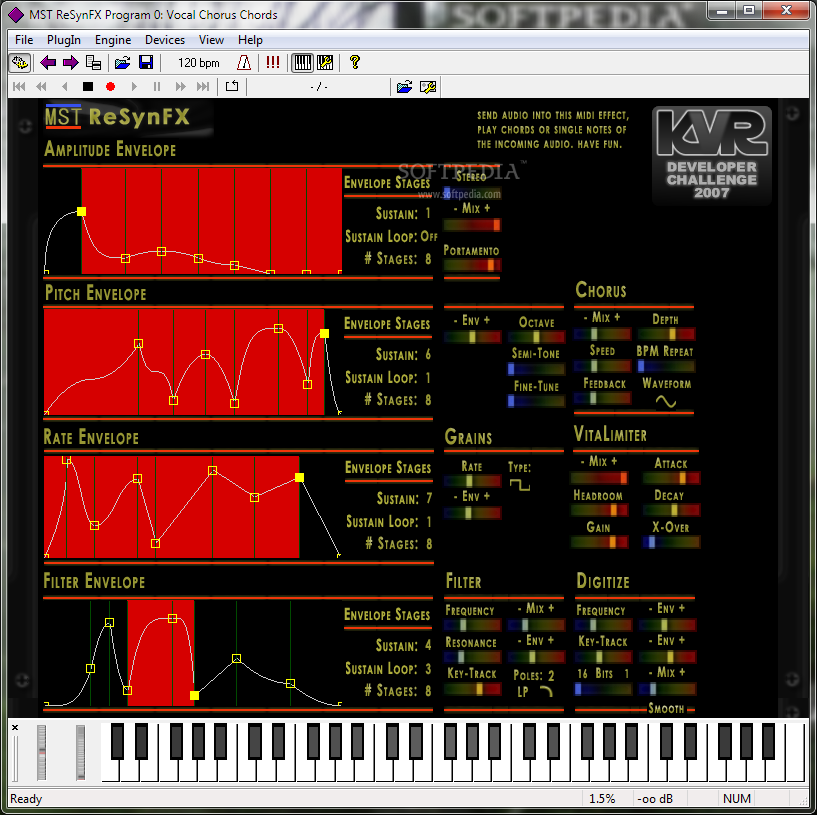Adjust the VitaLimiter Headroom slider
Viewport: 817px width, 815px height.
coord(599,510)
